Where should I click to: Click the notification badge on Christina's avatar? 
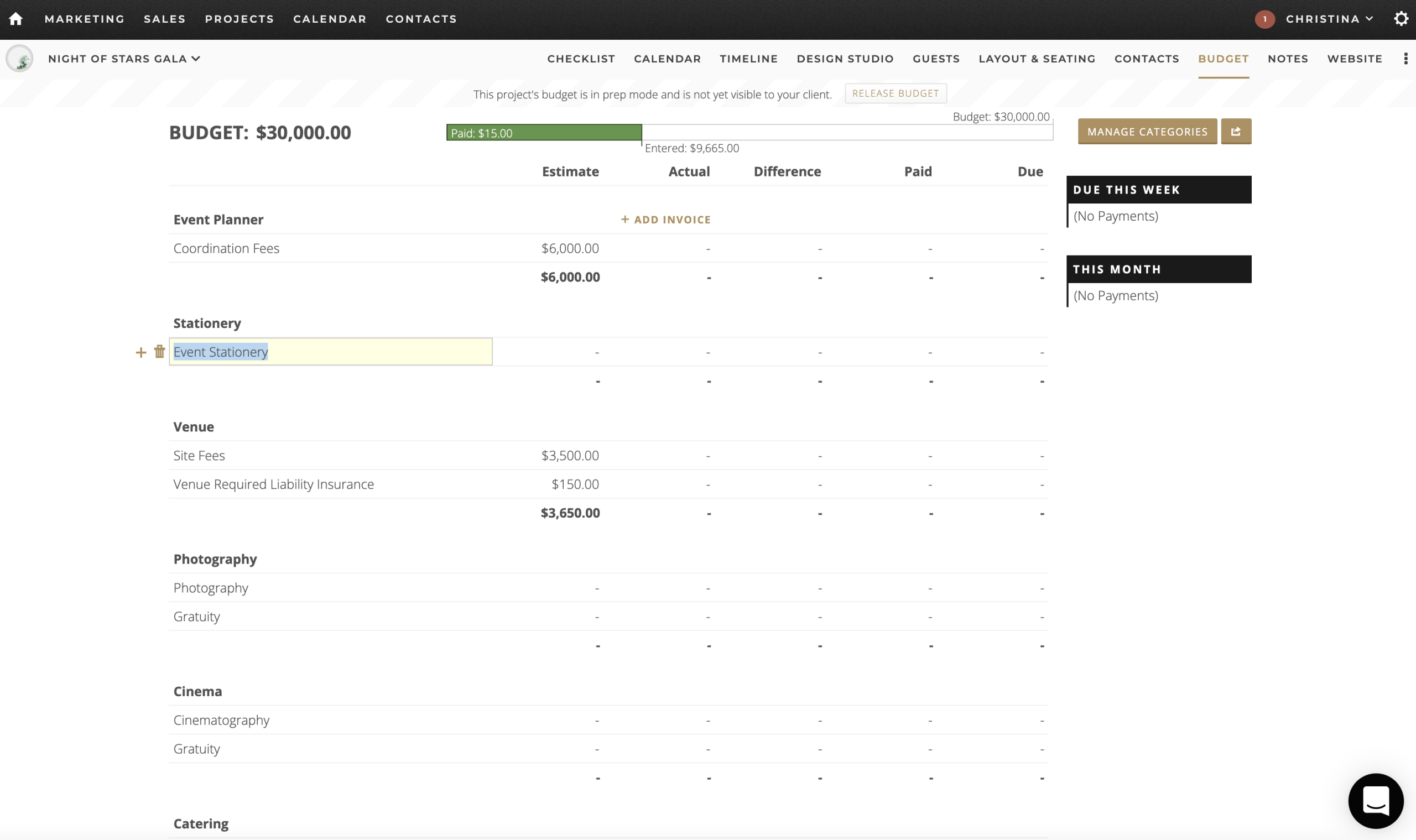pos(1266,19)
